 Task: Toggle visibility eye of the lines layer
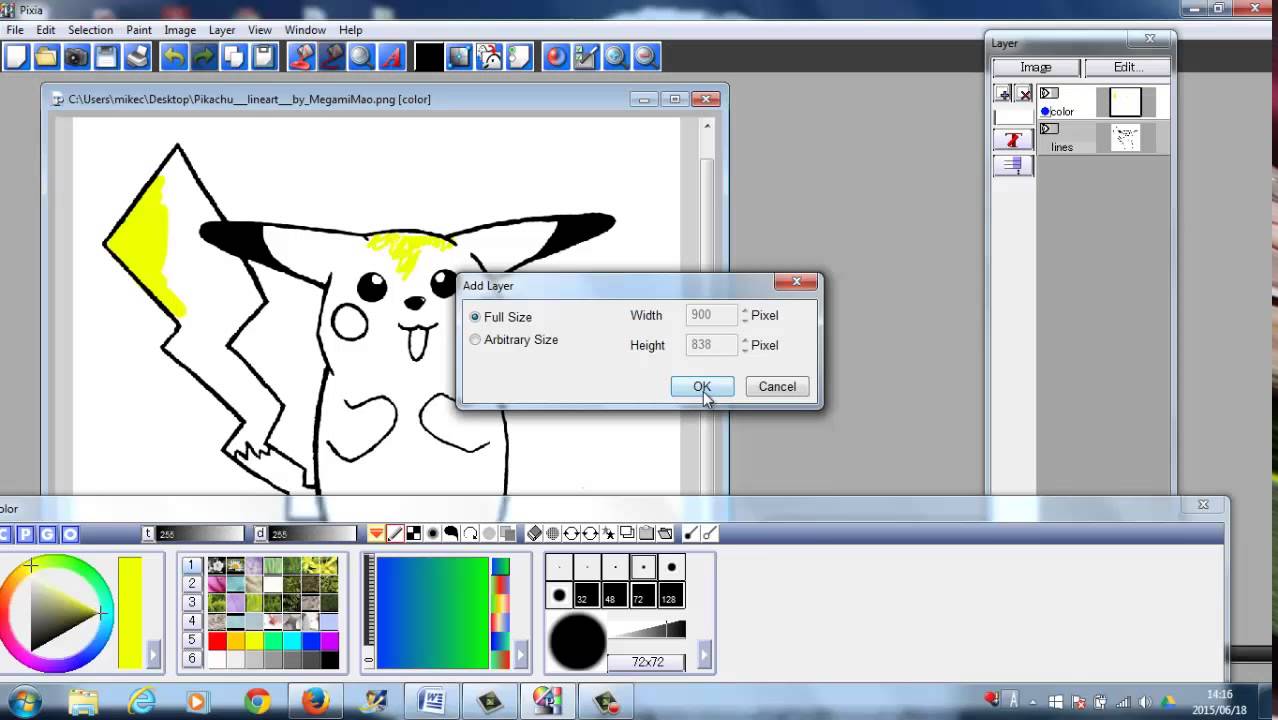pos(1048,129)
